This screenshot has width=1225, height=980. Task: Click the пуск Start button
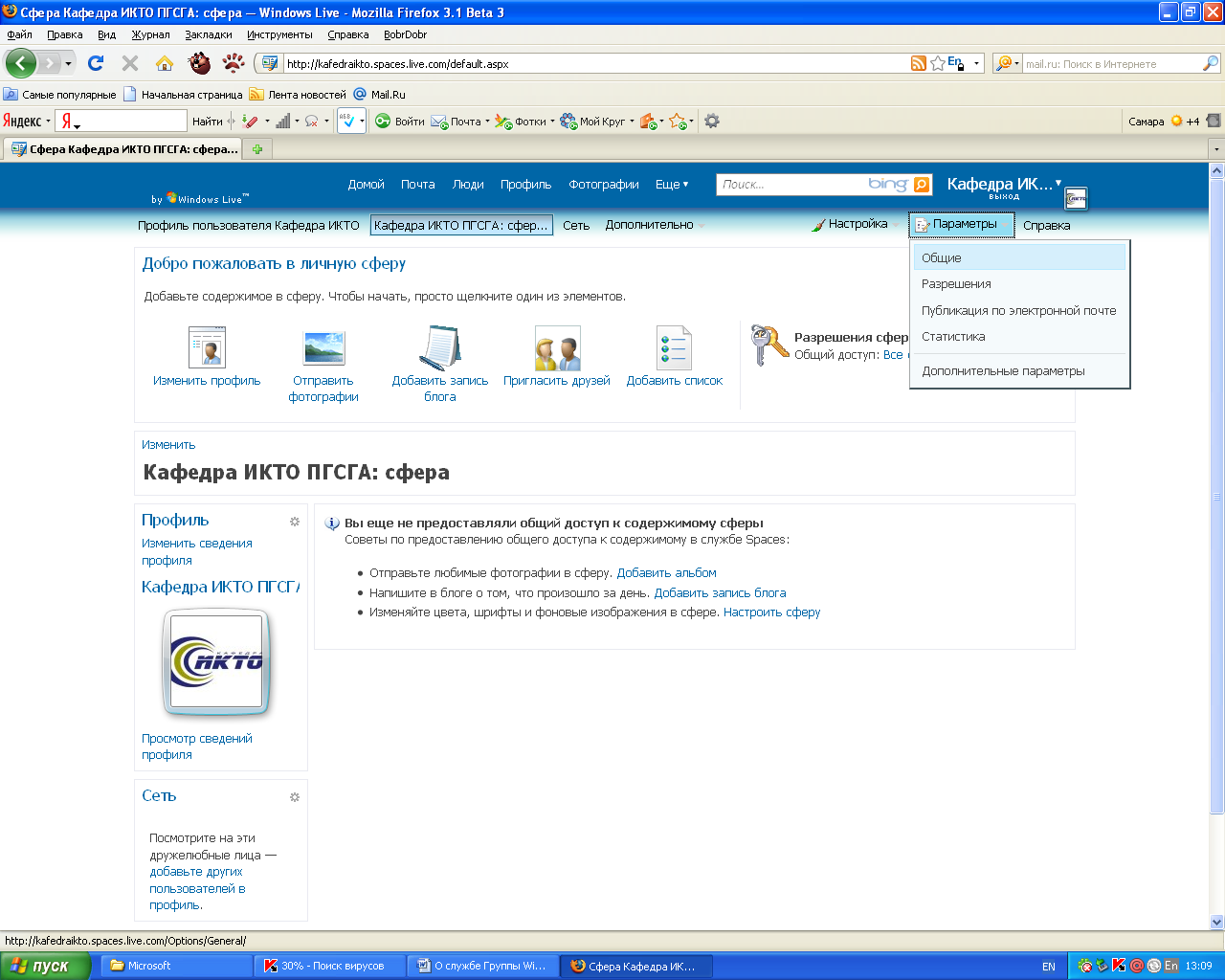click(45, 966)
